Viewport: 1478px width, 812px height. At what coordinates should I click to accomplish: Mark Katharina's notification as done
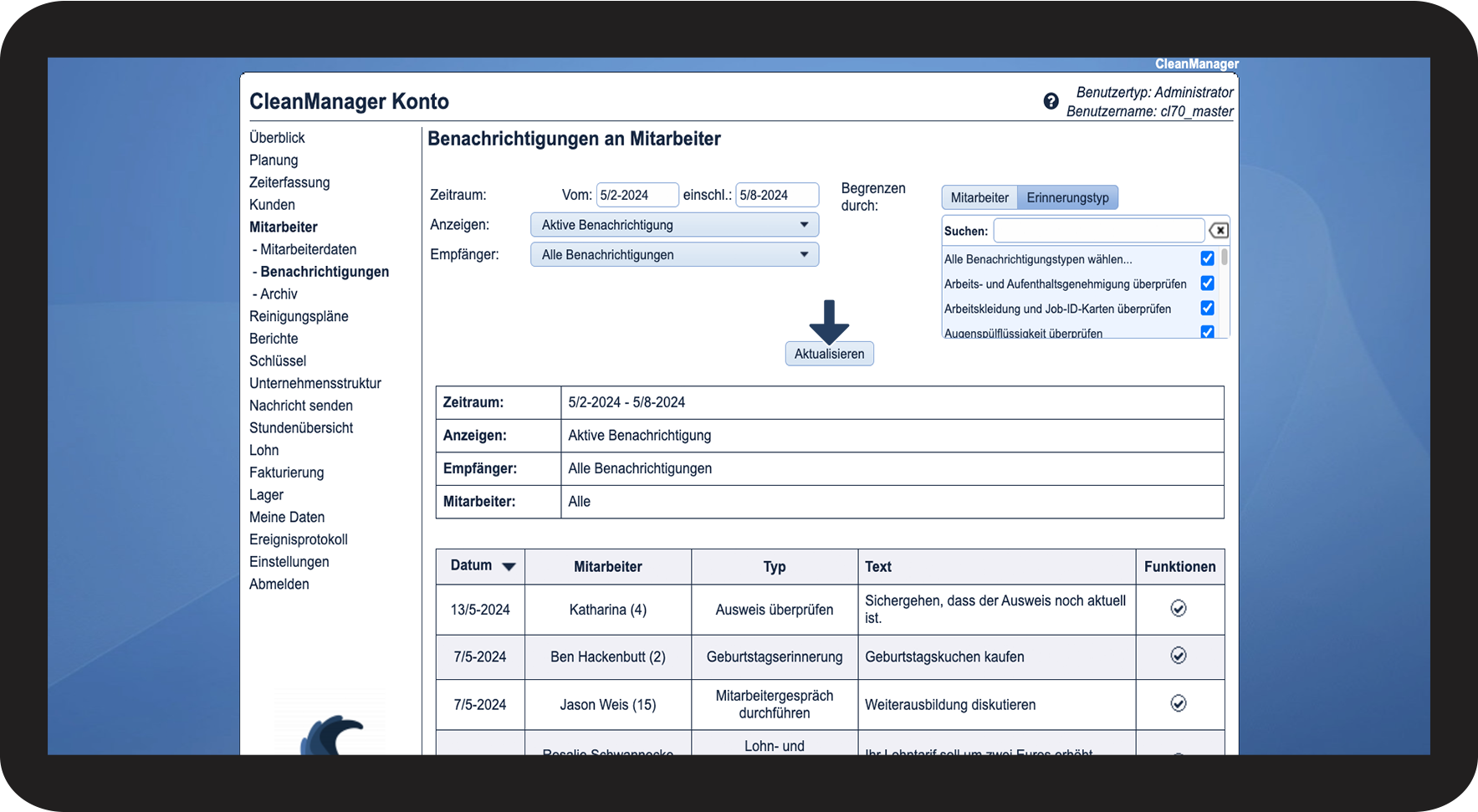pos(1178,609)
